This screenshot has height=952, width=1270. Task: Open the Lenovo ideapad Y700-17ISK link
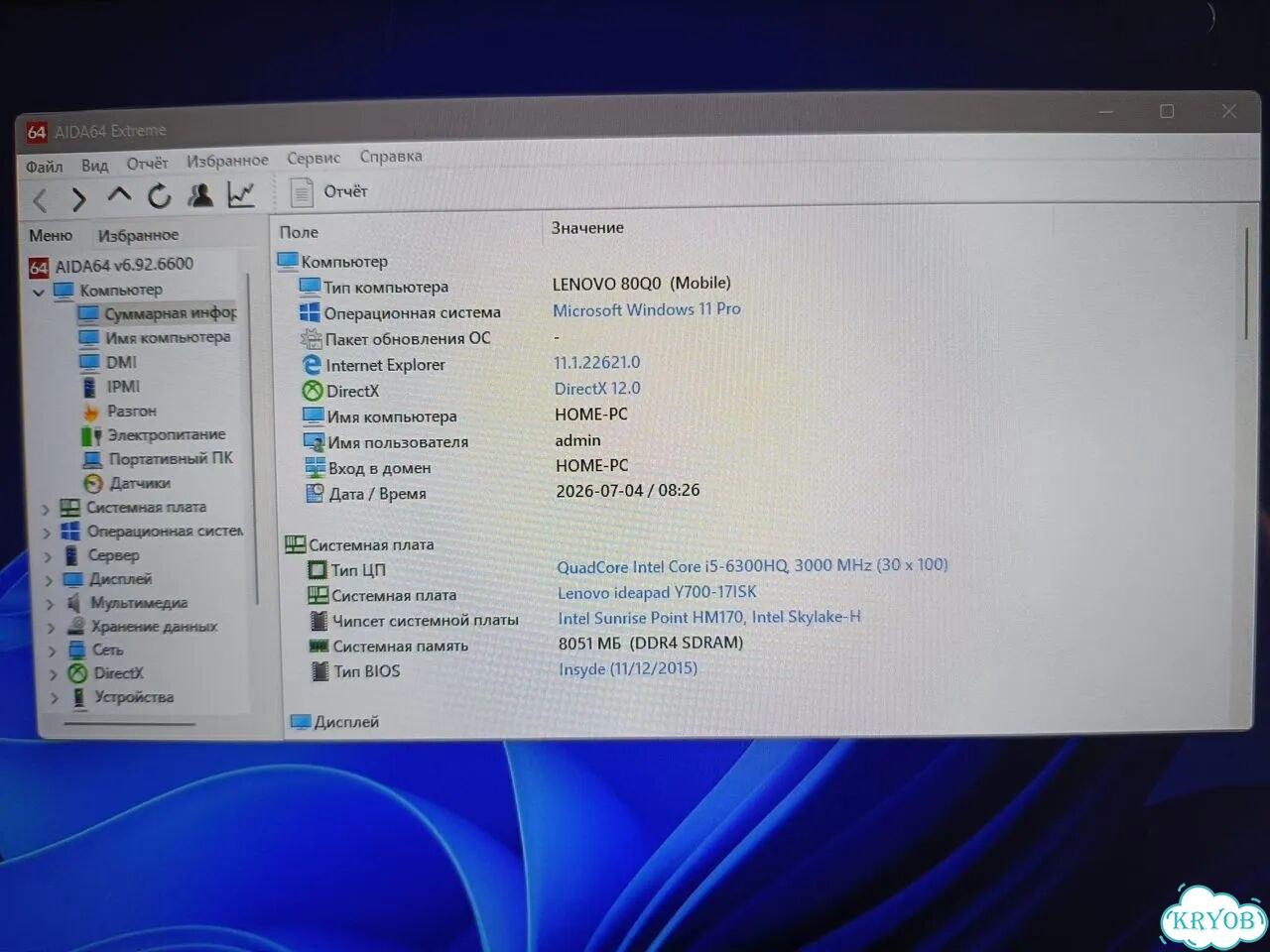pos(657,592)
